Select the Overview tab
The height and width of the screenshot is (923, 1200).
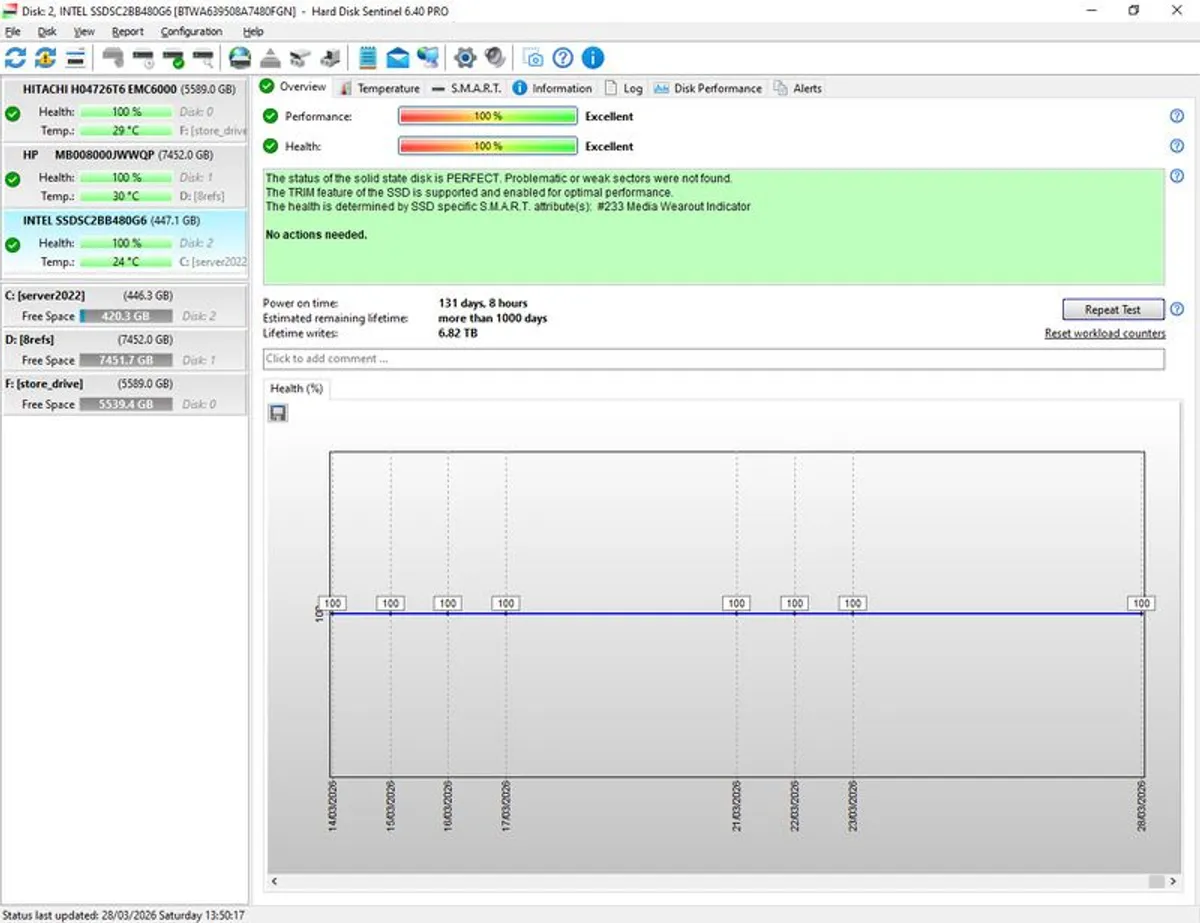293,87
